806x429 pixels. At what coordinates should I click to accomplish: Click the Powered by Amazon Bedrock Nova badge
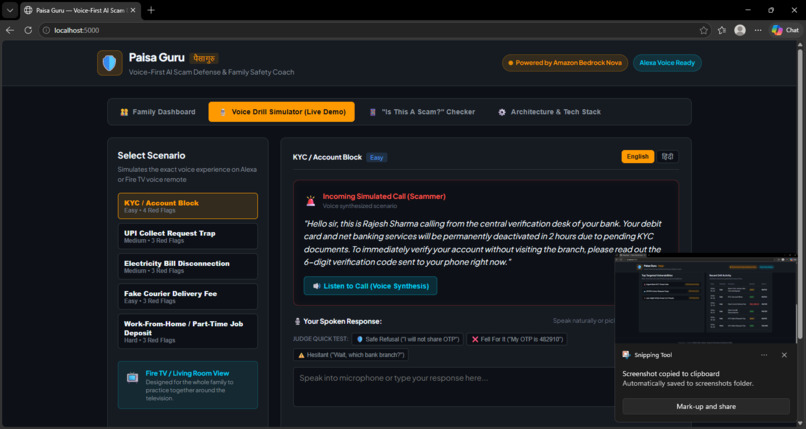click(x=565, y=63)
